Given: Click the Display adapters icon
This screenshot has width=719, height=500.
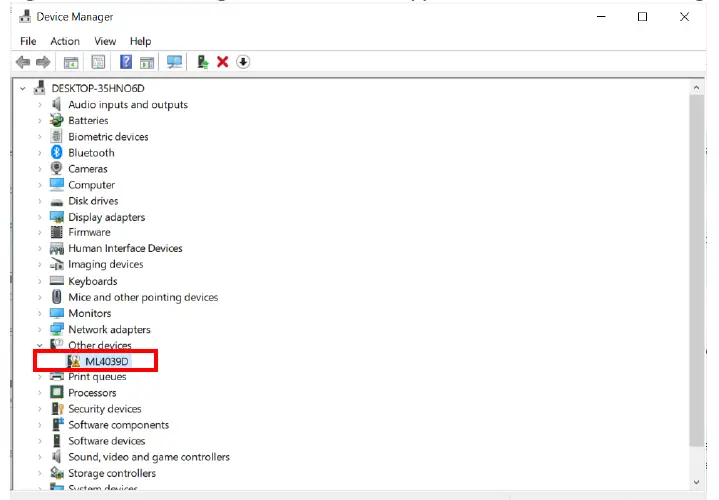Looking at the screenshot, I should [x=57, y=217].
